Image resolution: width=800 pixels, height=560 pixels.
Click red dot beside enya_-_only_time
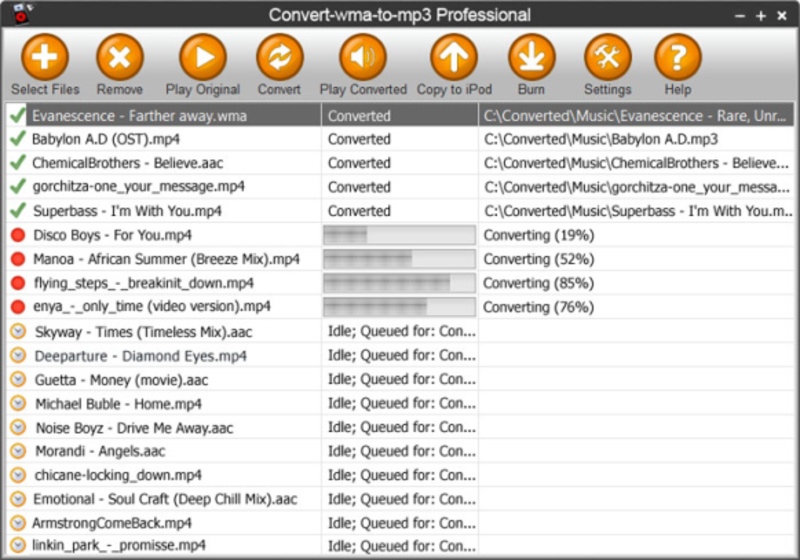(x=18, y=307)
